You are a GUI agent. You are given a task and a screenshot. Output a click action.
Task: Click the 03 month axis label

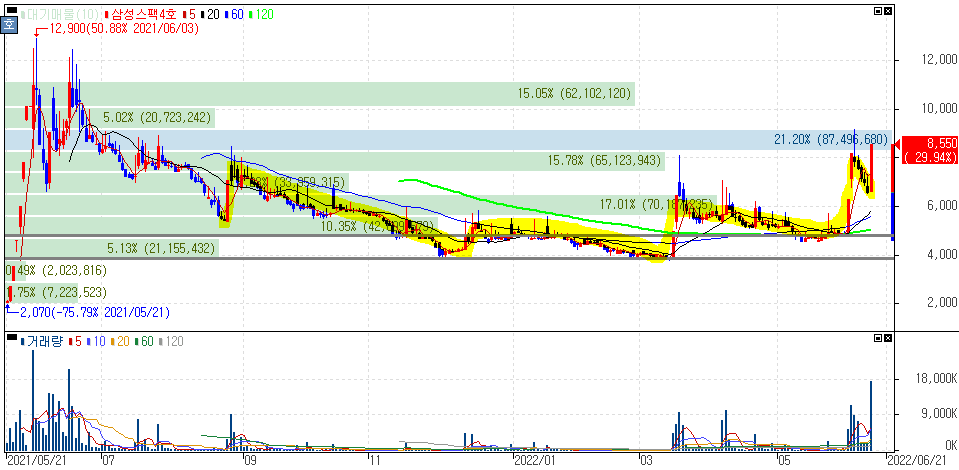coord(646,459)
